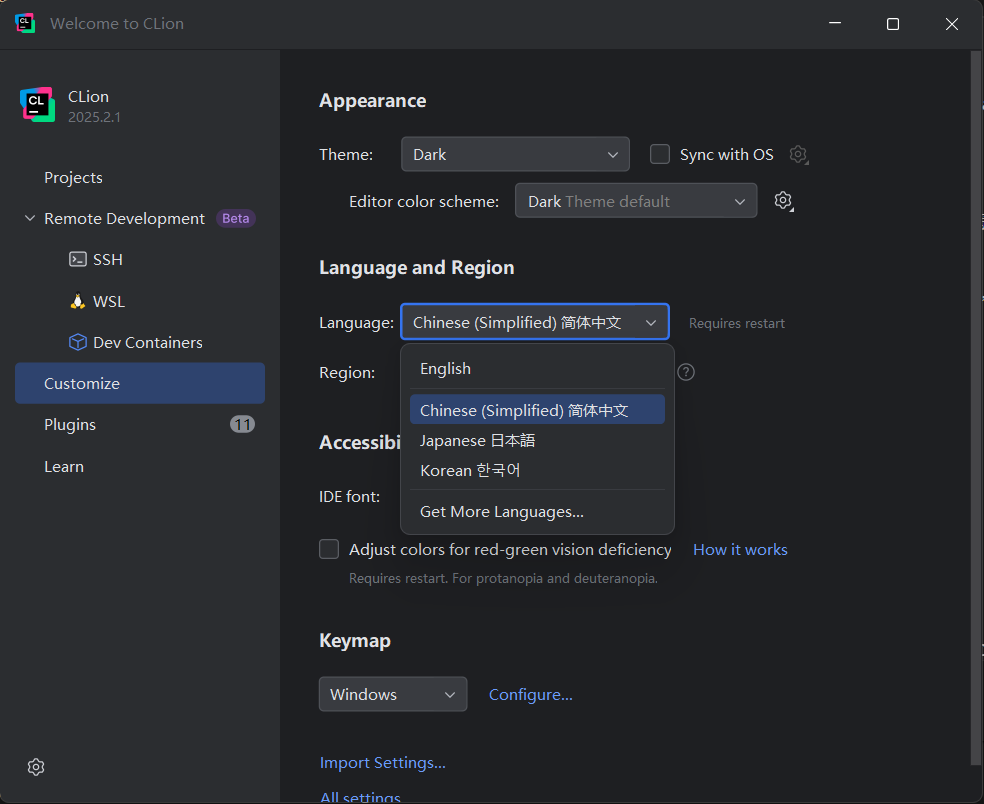Click gear icon next to Sync with OS

pyautogui.click(x=798, y=154)
